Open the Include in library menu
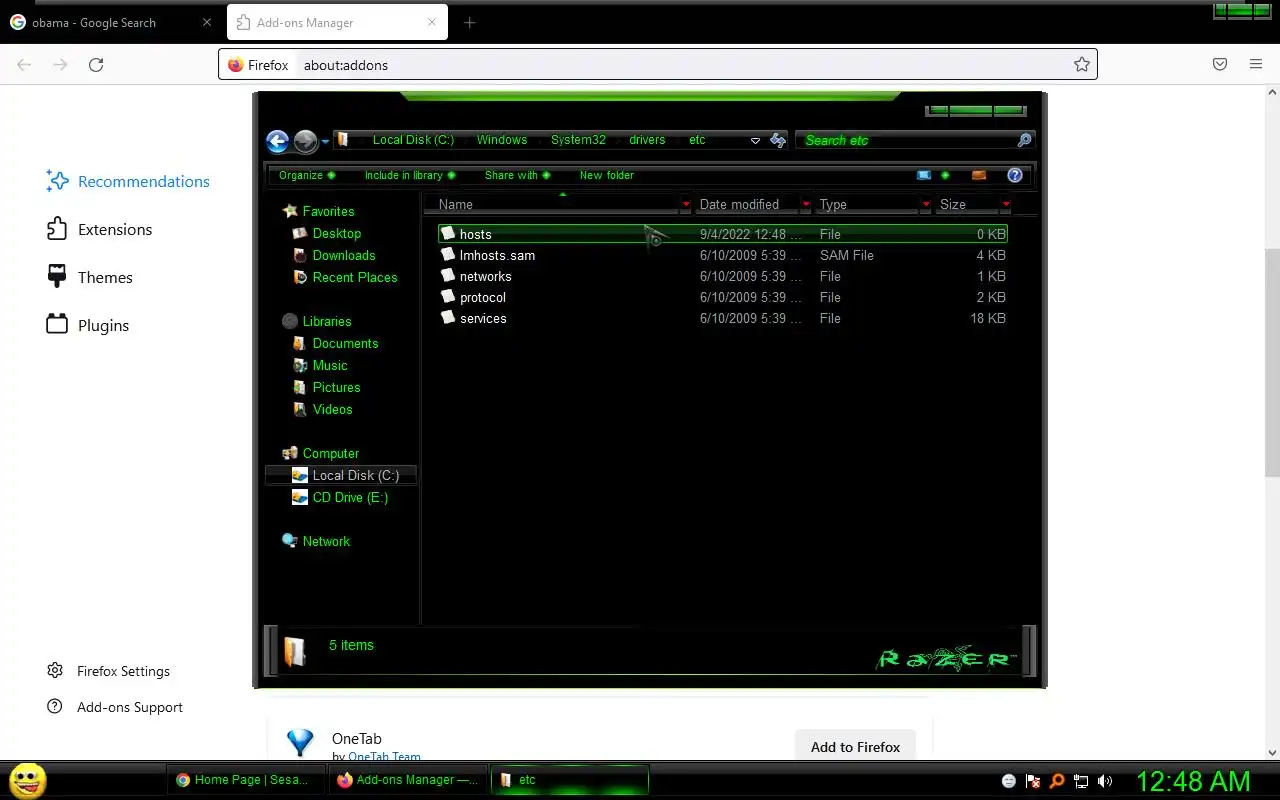 click(410, 175)
